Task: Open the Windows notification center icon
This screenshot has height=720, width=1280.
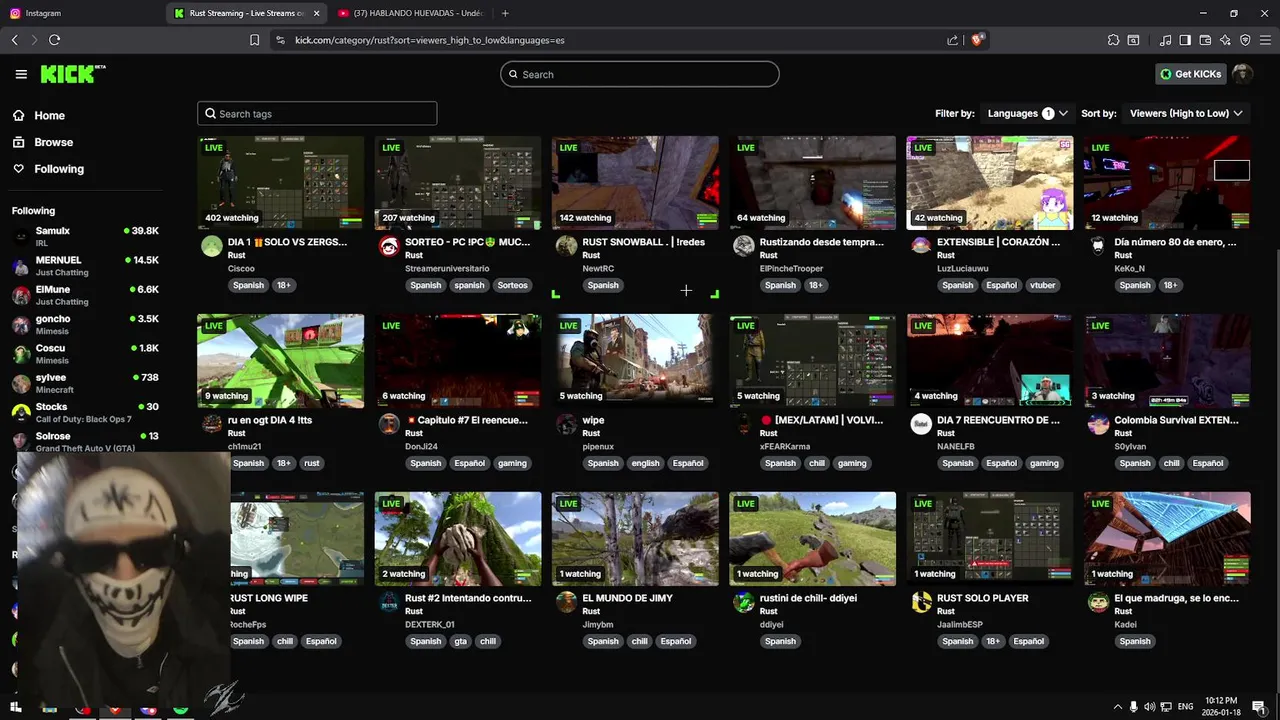Action: click(x=1261, y=707)
